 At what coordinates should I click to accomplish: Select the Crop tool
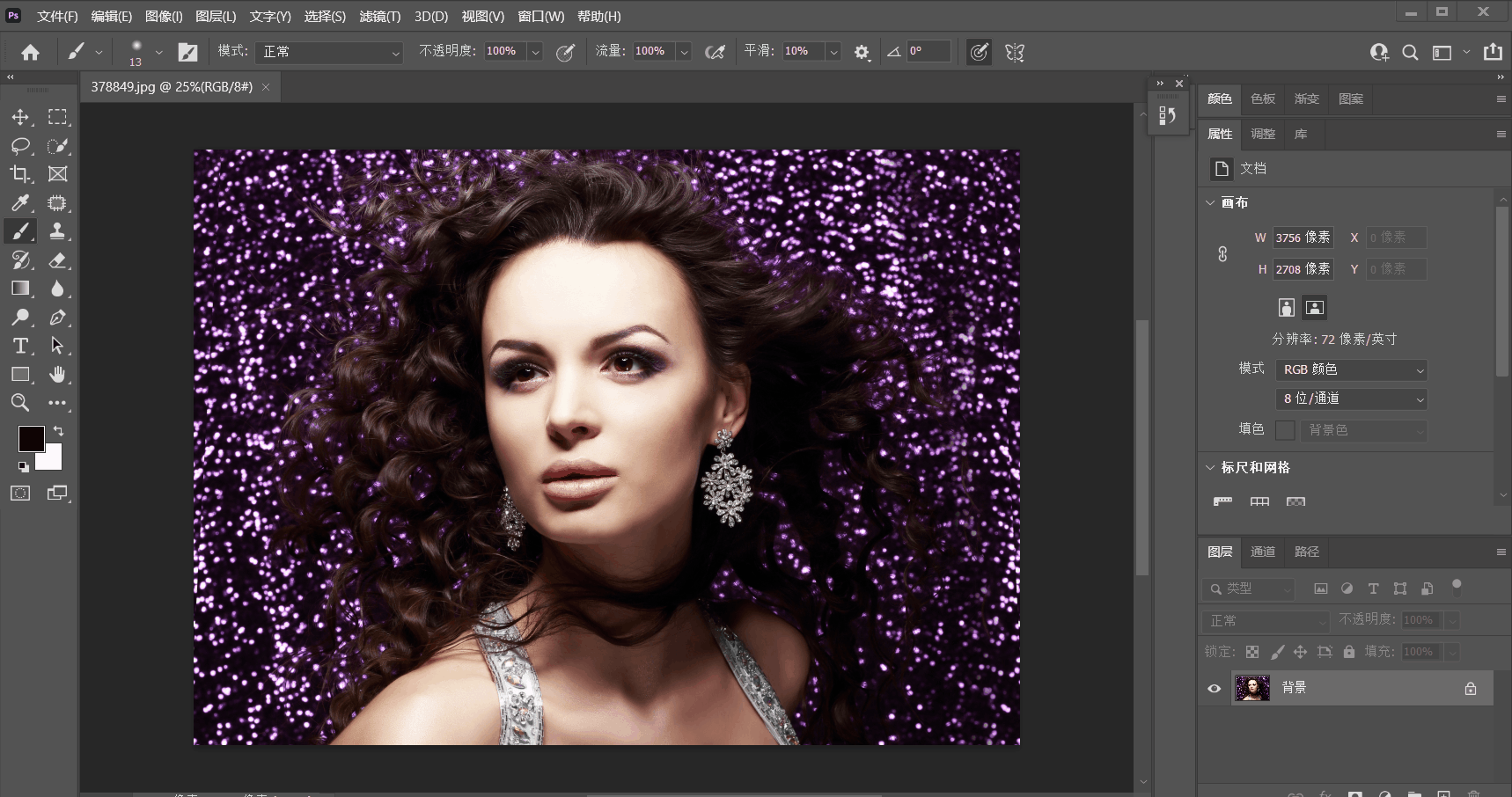[x=20, y=174]
